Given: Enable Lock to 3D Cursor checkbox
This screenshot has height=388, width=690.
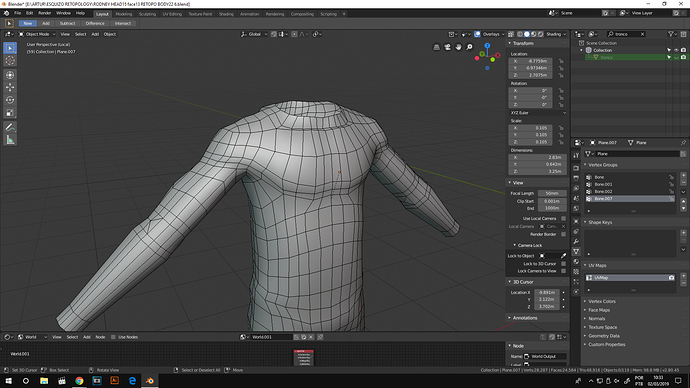Looking at the screenshot, I should click(x=563, y=264).
